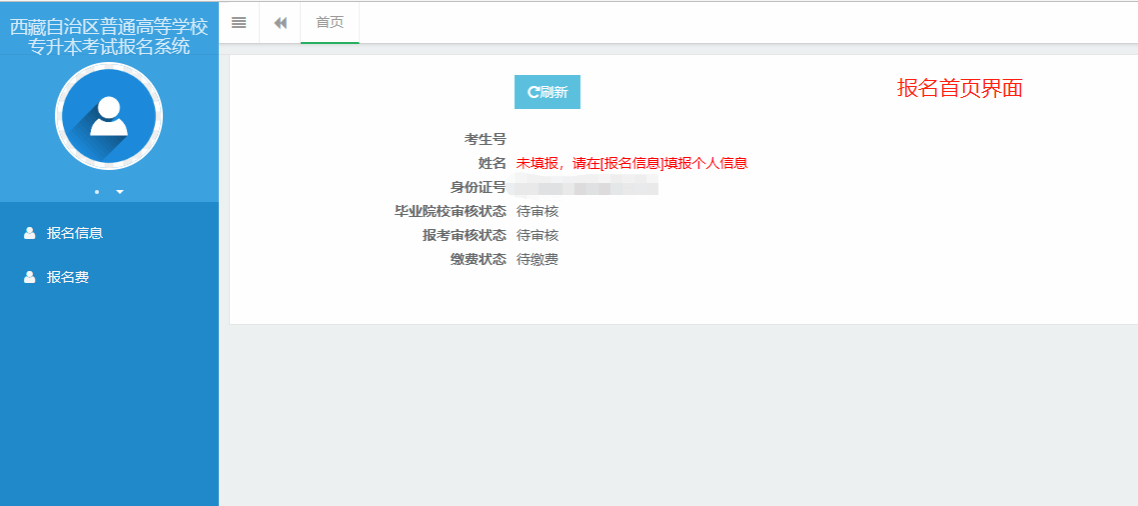The height and width of the screenshot is (506, 1138).
Task: Expand the user dropdown caret below avatar
Action: tap(120, 191)
